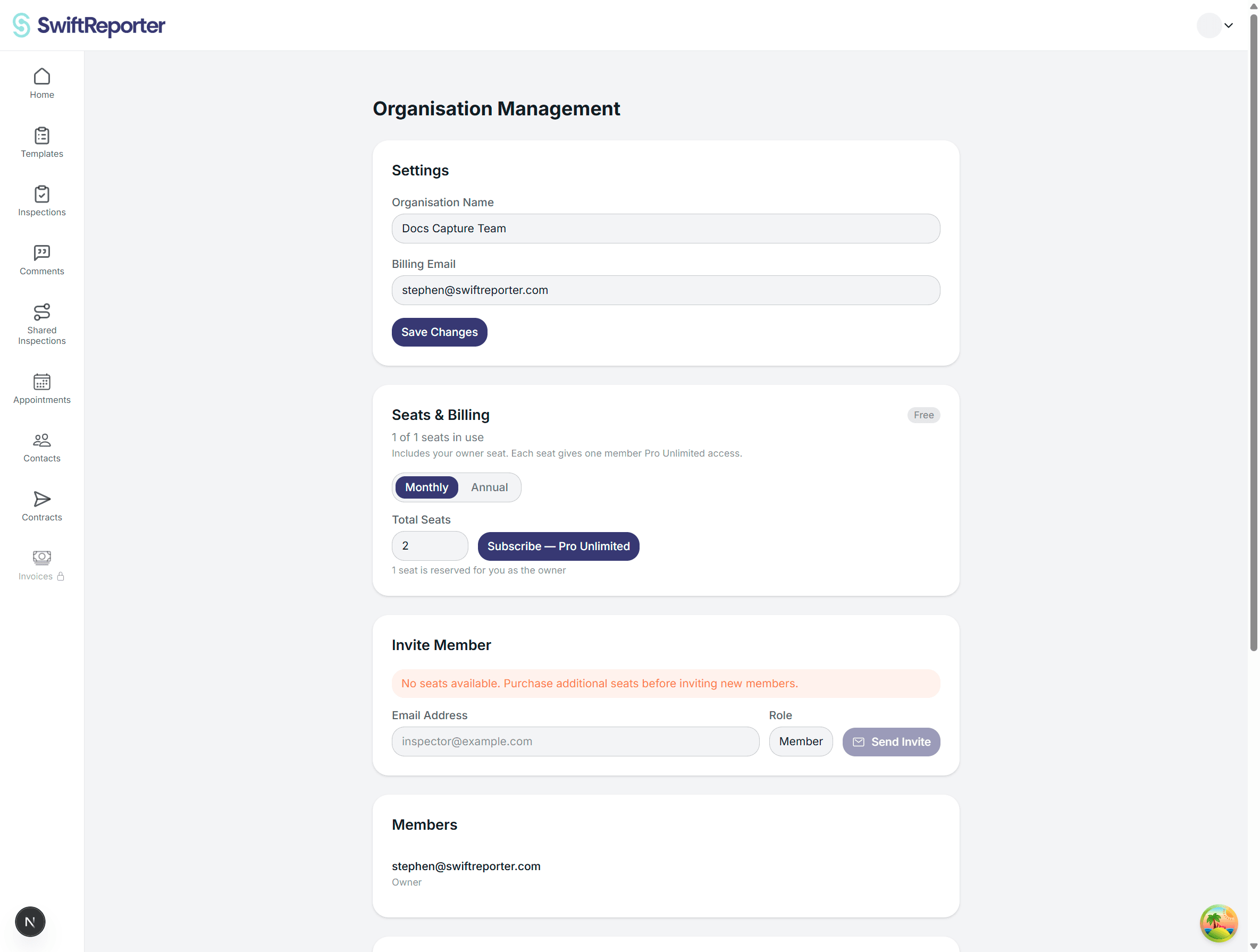
Task: Open the Comments speech bubble icon
Action: tap(41, 253)
